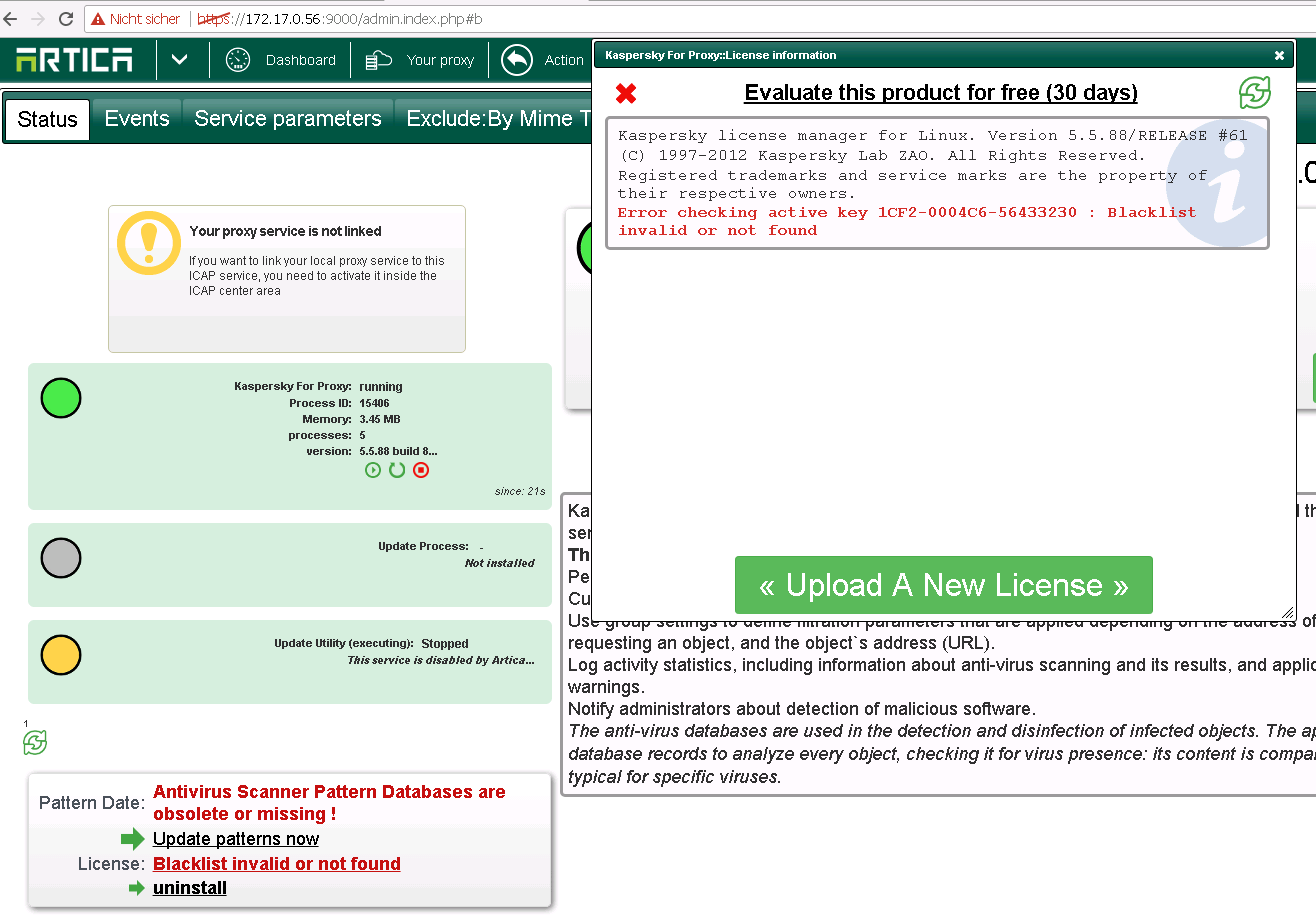Click the uninstall link
Screen dimensions: 1316x915
[x=190, y=888]
